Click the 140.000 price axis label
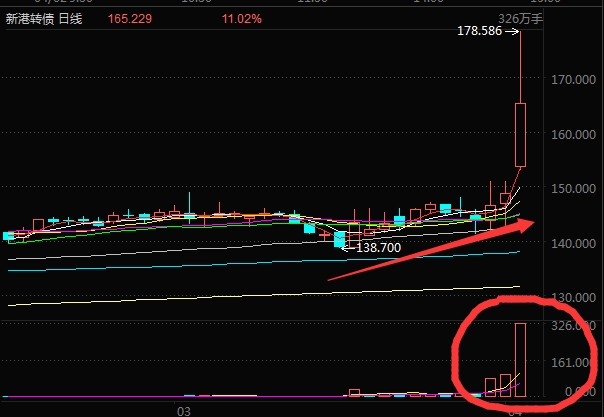 click(574, 243)
